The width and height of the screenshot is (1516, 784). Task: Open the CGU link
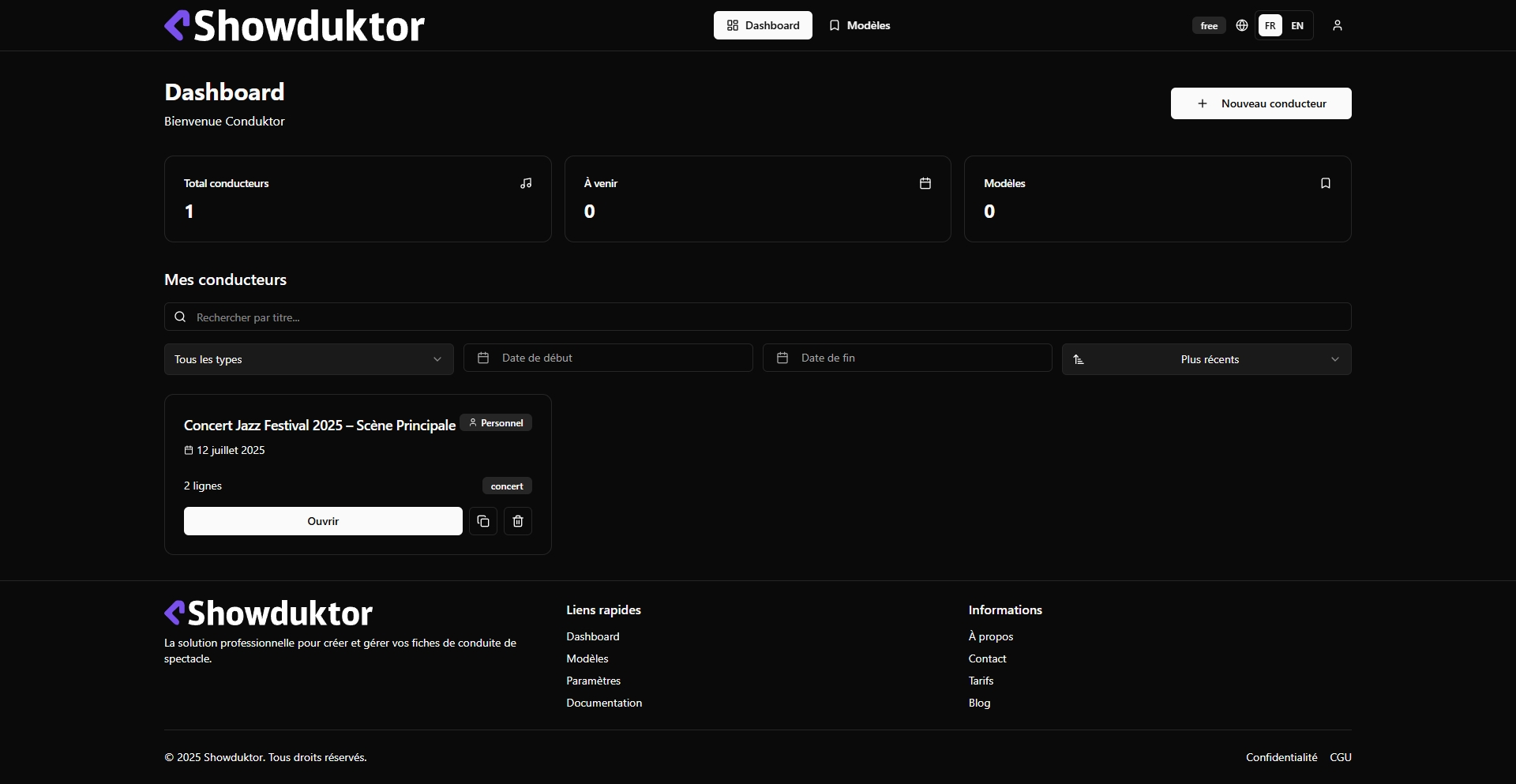click(1341, 757)
